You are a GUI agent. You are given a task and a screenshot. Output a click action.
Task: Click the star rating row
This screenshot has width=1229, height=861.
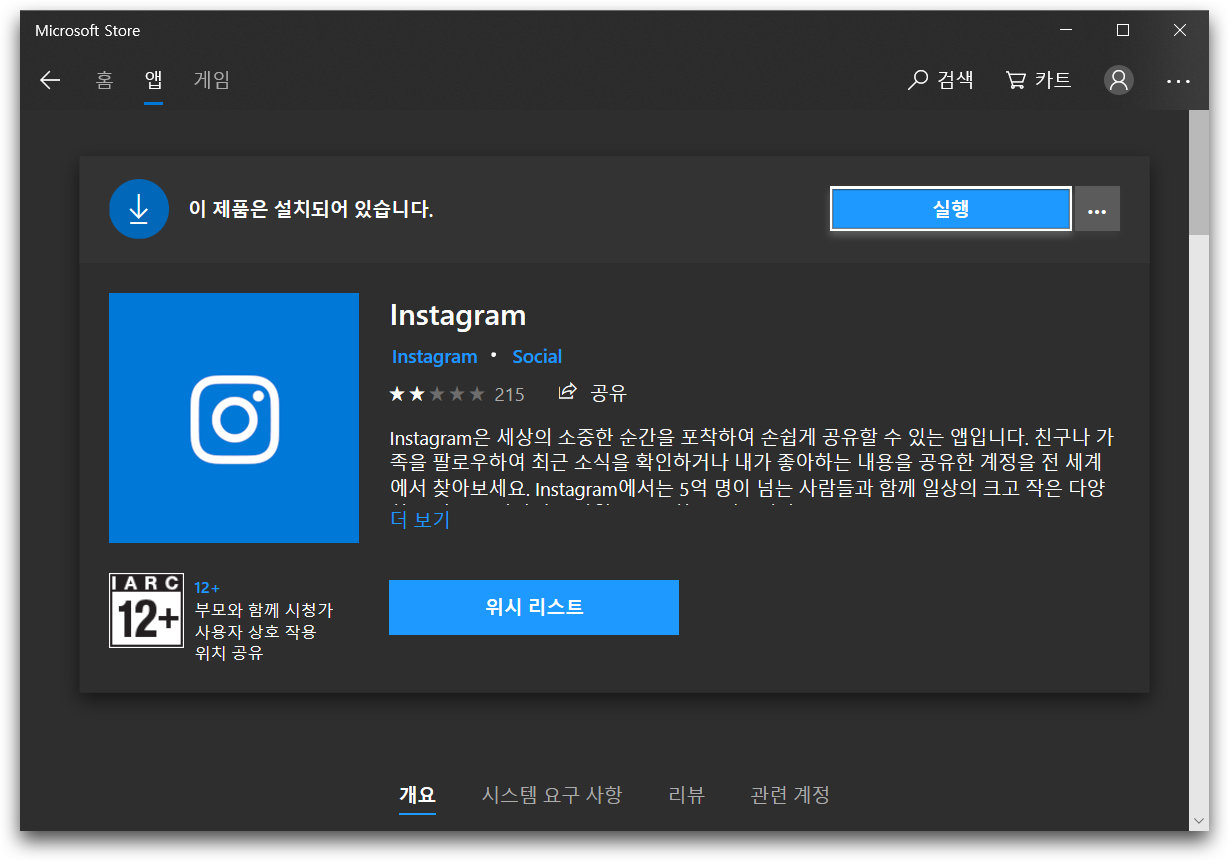click(x=437, y=394)
